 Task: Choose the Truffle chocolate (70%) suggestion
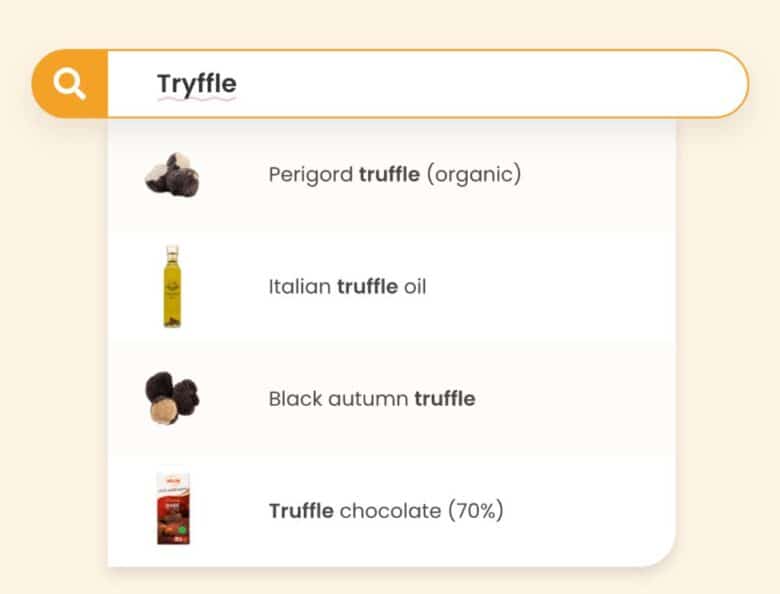coord(386,511)
